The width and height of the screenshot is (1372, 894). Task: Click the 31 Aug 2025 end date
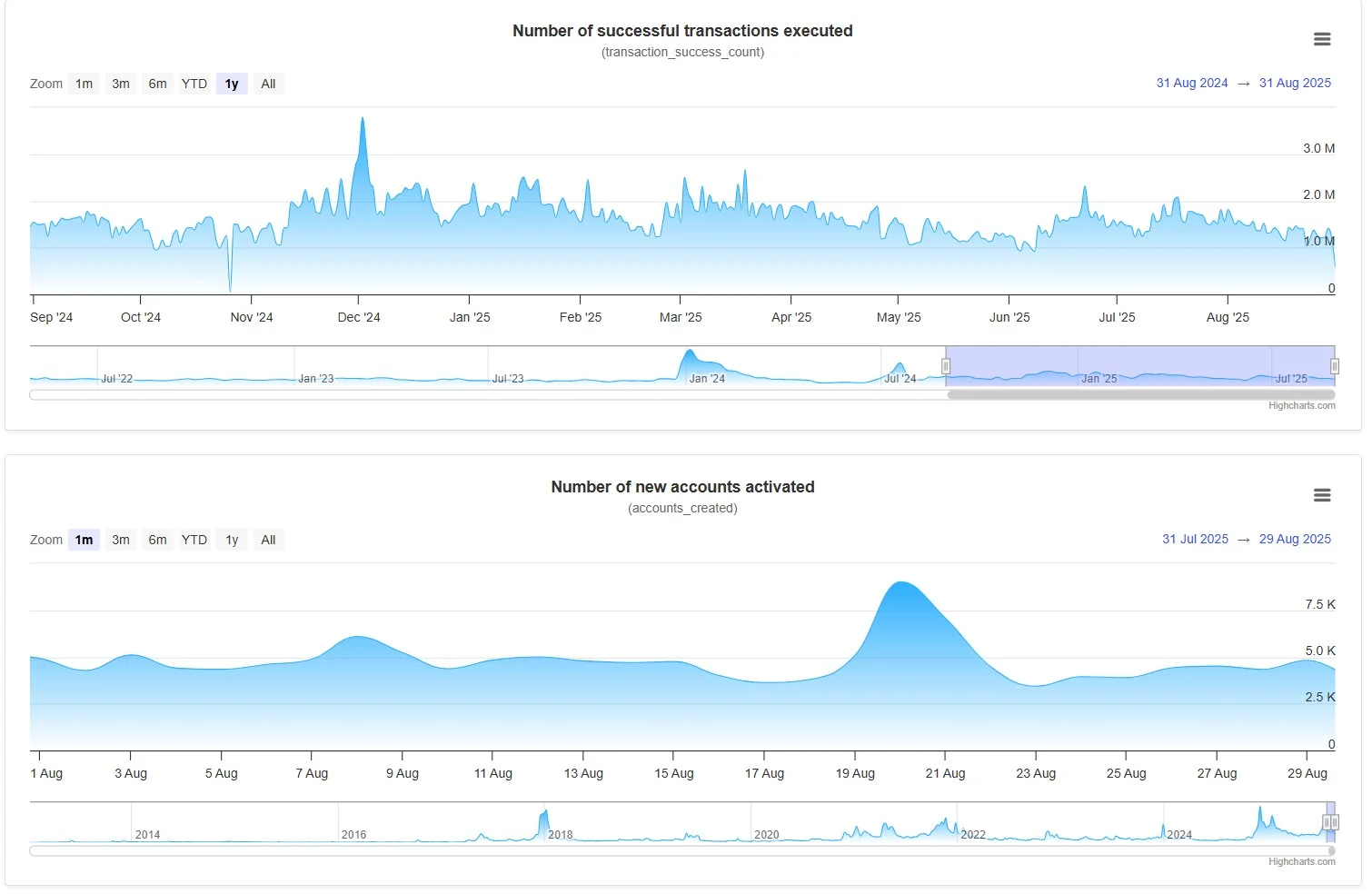coord(1295,83)
